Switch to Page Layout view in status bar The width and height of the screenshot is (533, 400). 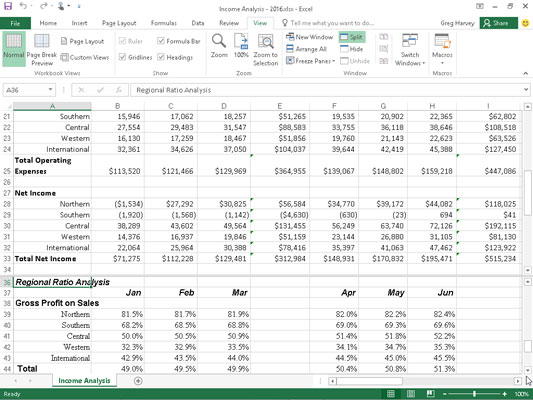pyautogui.click(x=411, y=394)
